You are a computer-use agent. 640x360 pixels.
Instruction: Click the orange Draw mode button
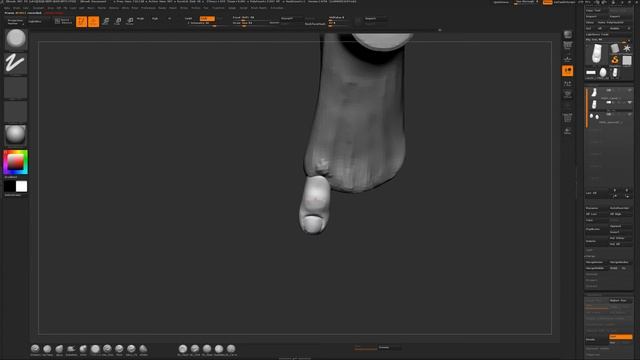(93, 21)
